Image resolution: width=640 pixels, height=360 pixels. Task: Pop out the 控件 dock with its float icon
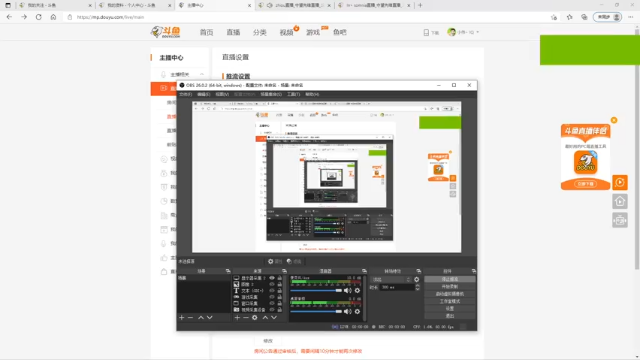[x=473, y=271]
